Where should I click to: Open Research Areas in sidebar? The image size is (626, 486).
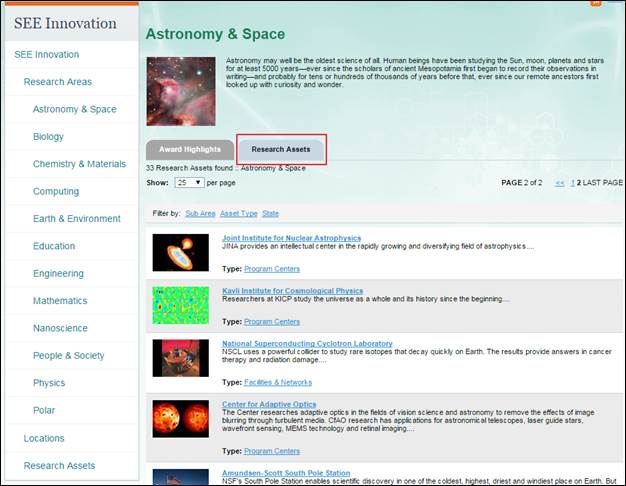tap(57, 81)
